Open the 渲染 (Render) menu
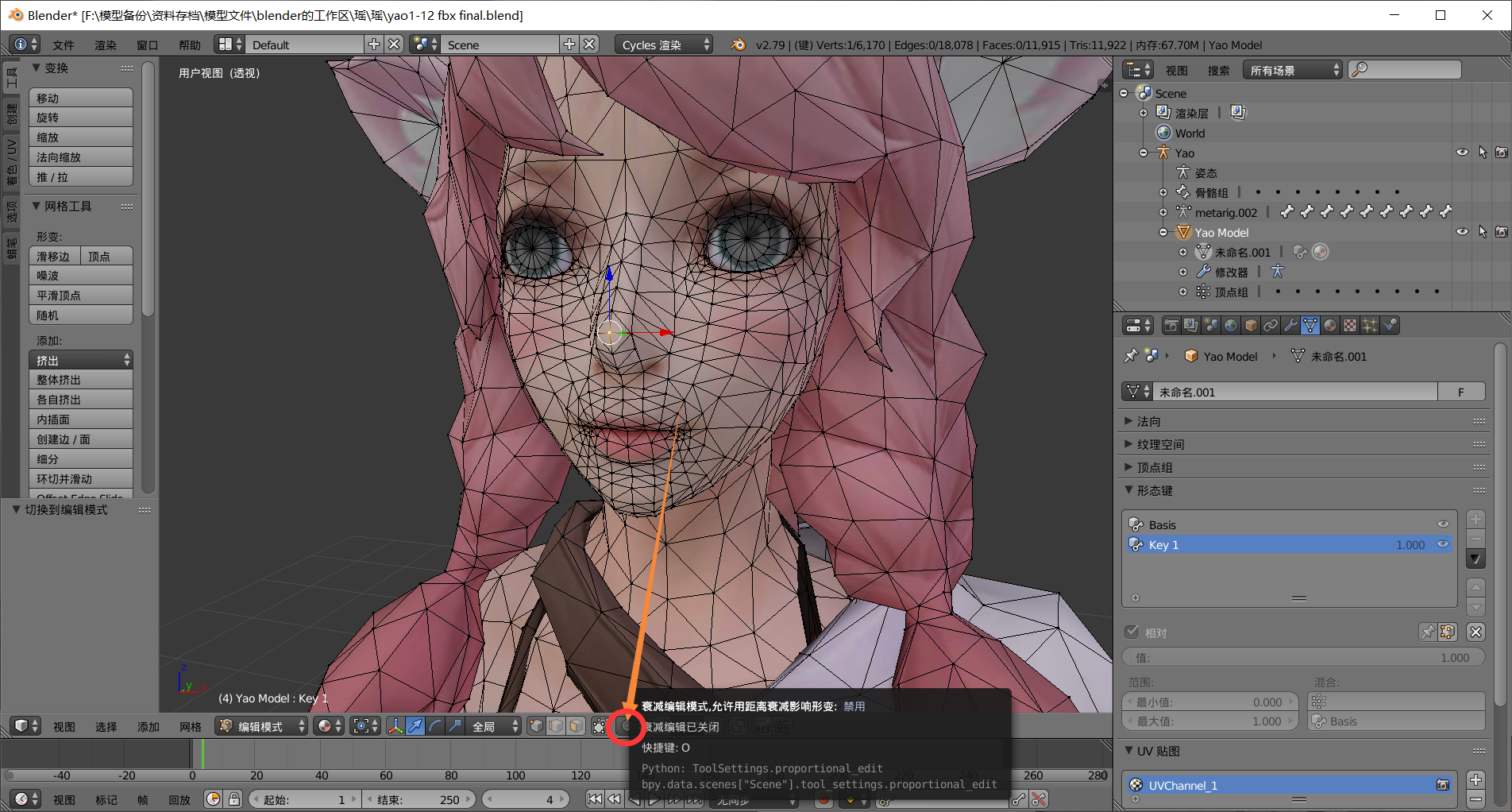This screenshot has width=1512, height=812. [x=106, y=45]
